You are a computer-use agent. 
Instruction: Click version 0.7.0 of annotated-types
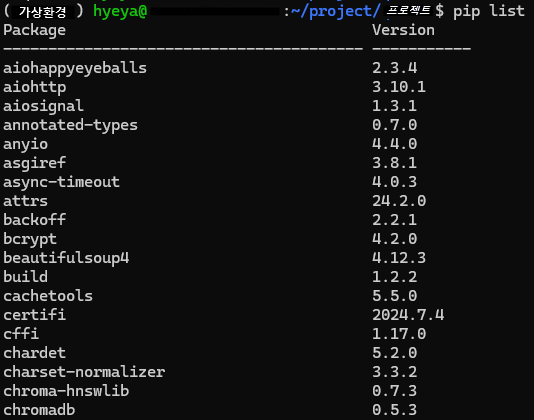point(394,125)
